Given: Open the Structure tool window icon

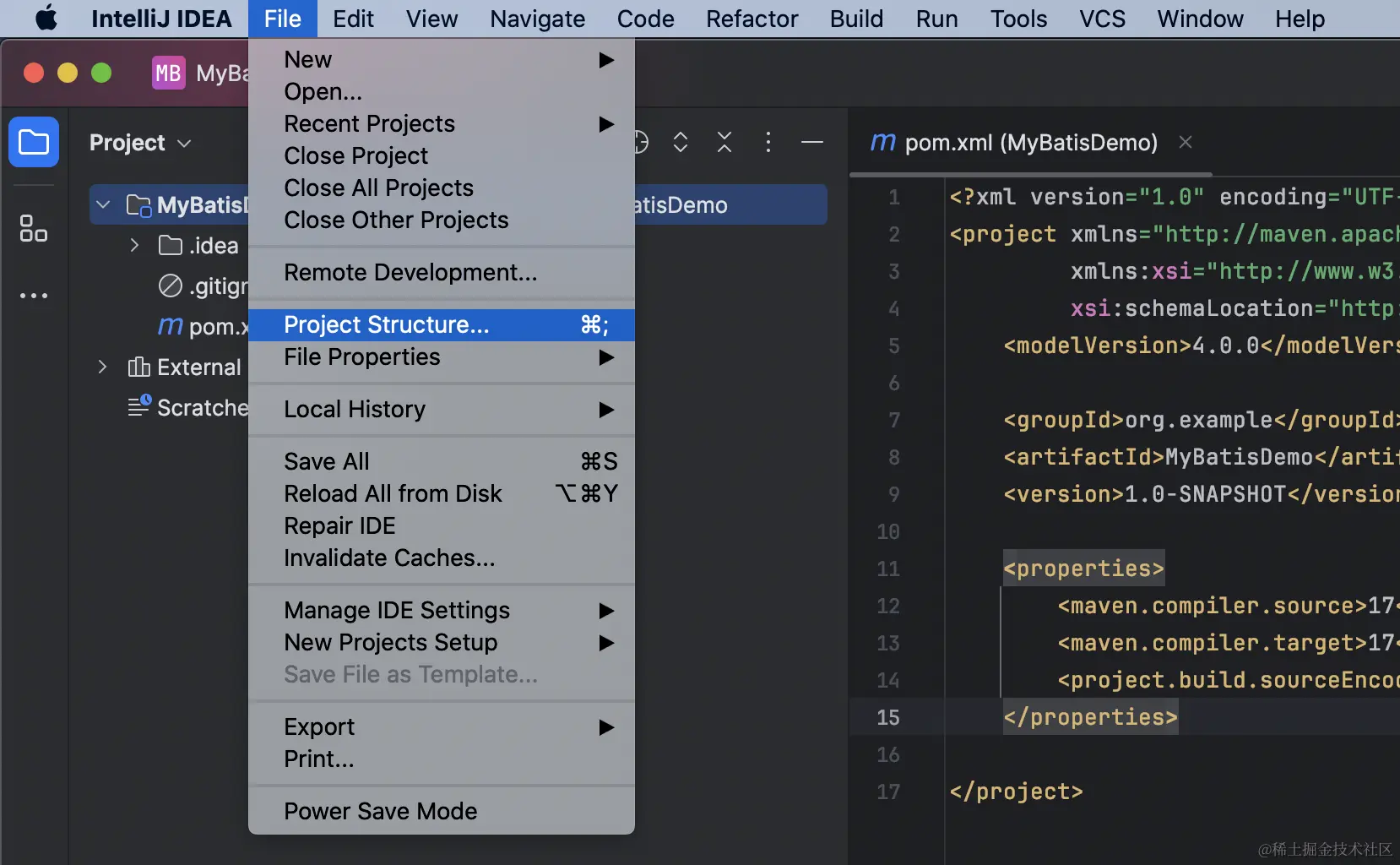Looking at the screenshot, I should coord(34,228).
